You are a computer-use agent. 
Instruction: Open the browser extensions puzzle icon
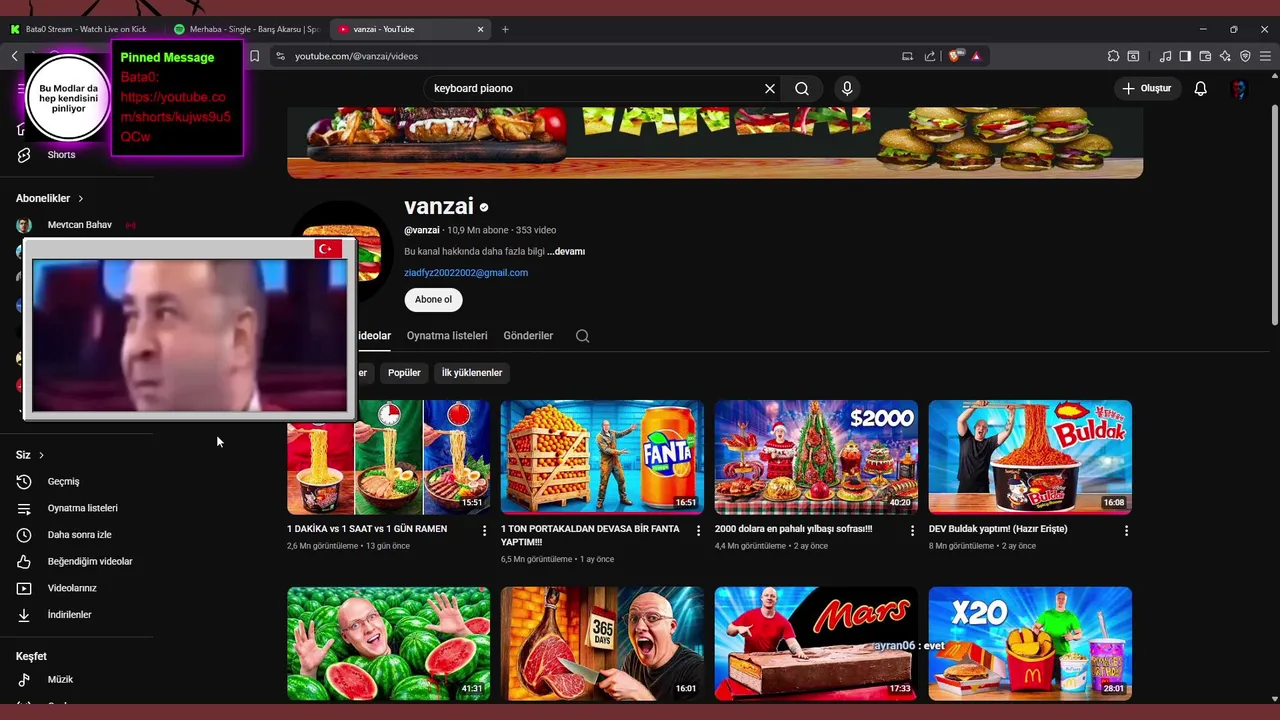pos(1113,56)
